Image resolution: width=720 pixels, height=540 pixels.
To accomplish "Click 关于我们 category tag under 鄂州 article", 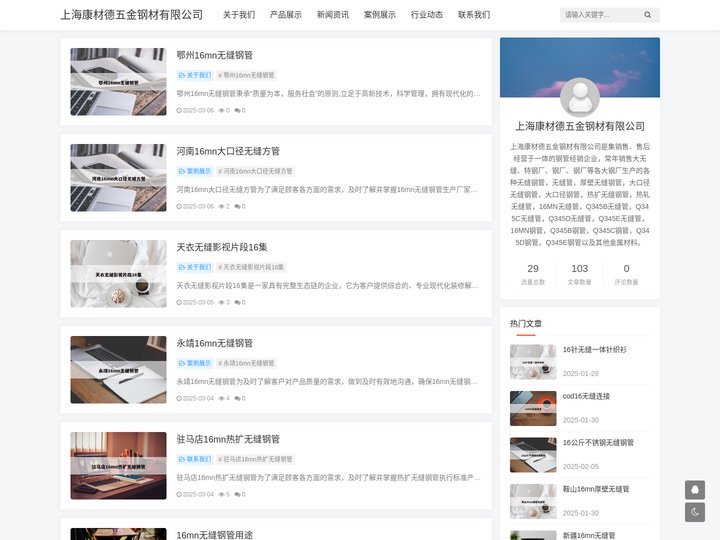I will (x=195, y=75).
